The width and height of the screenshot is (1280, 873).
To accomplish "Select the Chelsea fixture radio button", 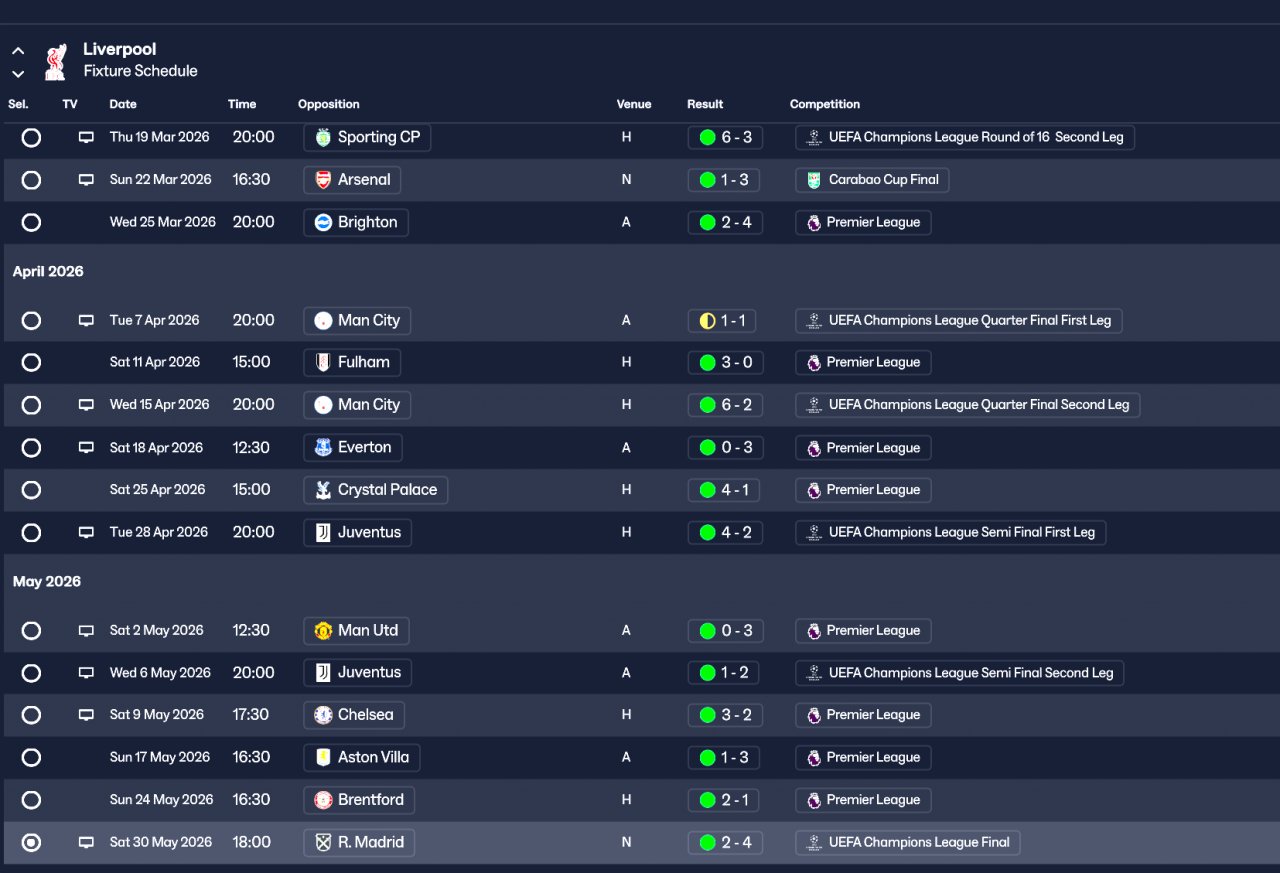I will 31,715.
